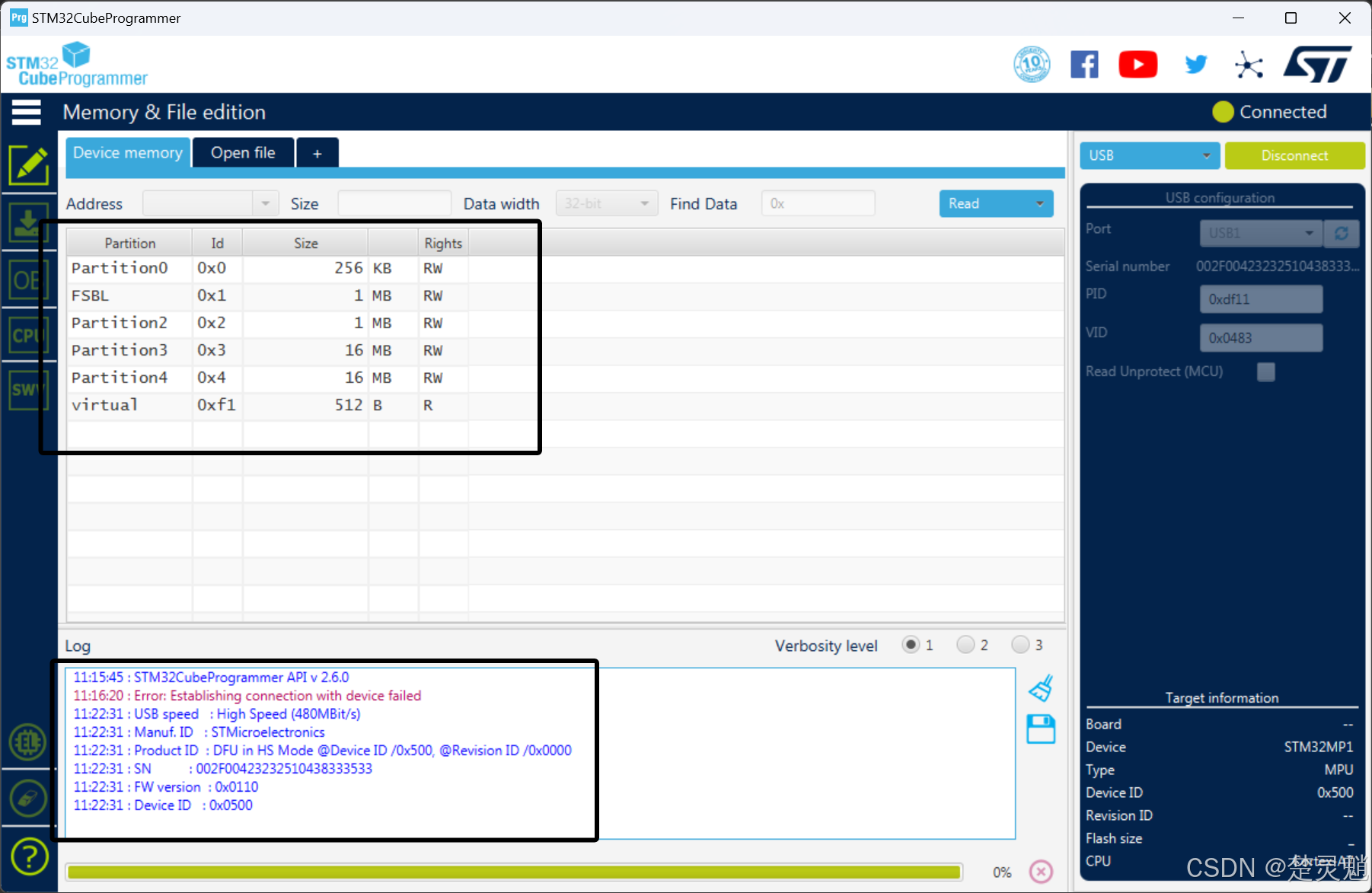Image resolution: width=1372 pixels, height=893 pixels.
Task: Open the Read button dropdown arrow
Action: [x=1040, y=203]
